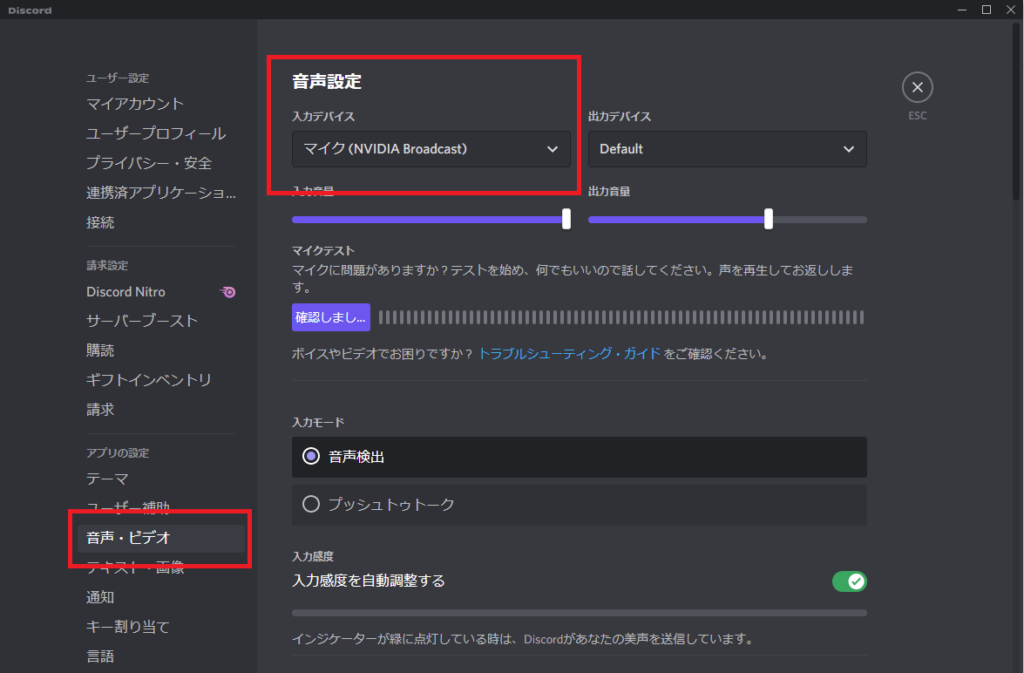Click the 出力音量 slider handle
The image size is (1024, 673).
pos(768,219)
